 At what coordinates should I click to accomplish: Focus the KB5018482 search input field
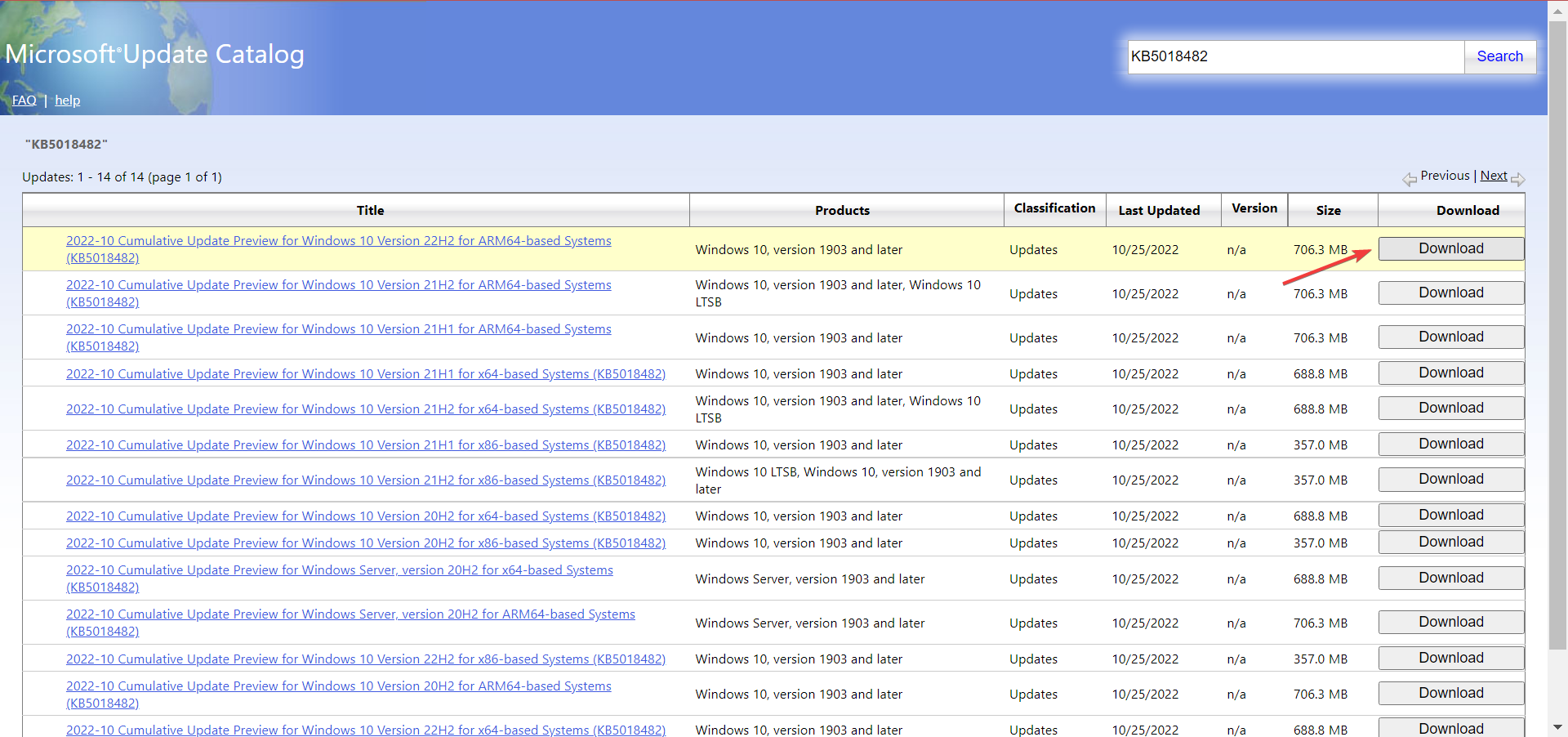tap(1295, 56)
